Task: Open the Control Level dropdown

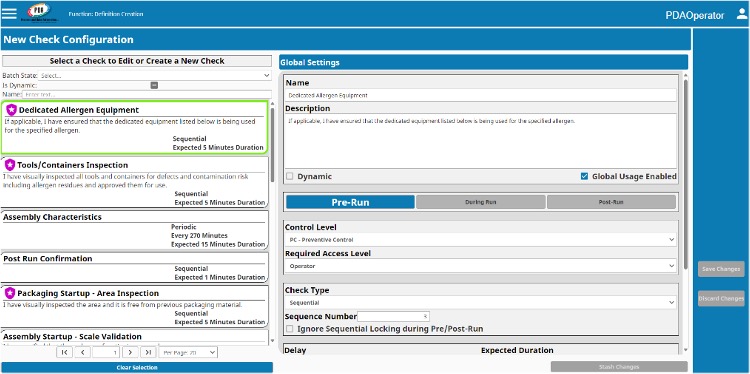Action: [x=481, y=240]
